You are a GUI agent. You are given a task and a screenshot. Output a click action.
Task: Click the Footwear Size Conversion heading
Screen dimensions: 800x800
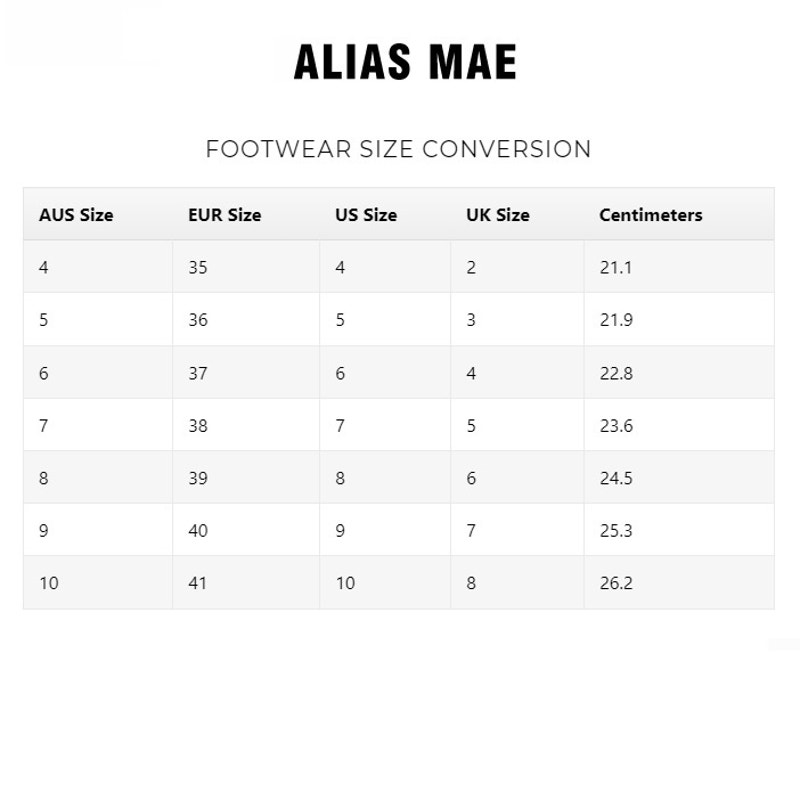[x=398, y=149]
